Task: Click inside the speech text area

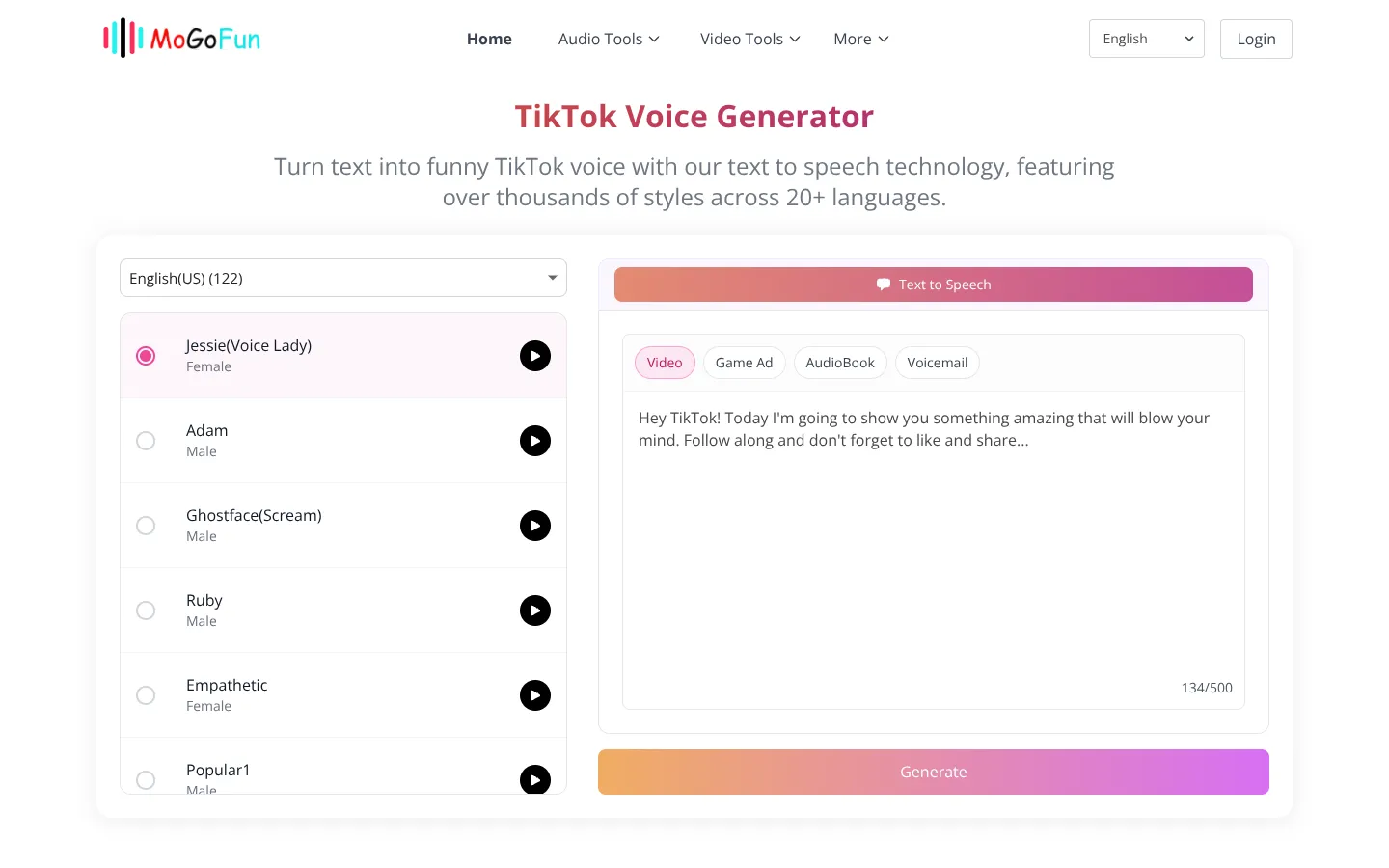Action: 934,550
